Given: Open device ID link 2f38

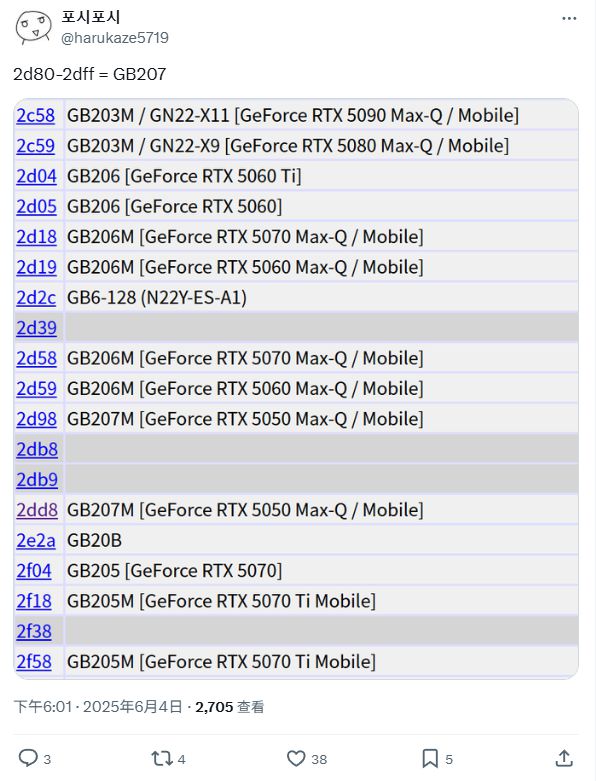Looking at the screenshot, I should (34, 632).
